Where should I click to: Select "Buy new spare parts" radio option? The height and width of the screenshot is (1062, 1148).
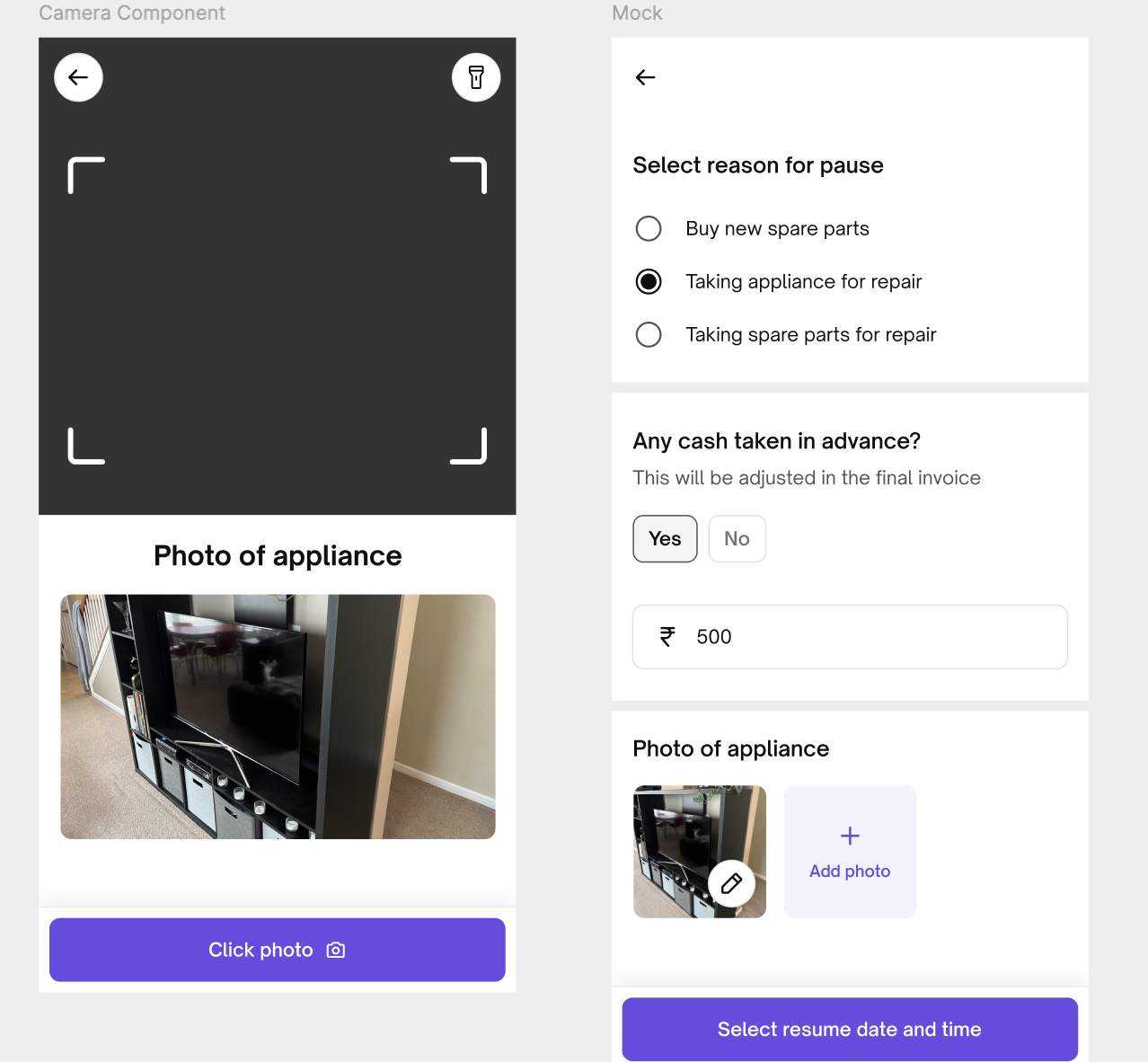pos(649,228)
